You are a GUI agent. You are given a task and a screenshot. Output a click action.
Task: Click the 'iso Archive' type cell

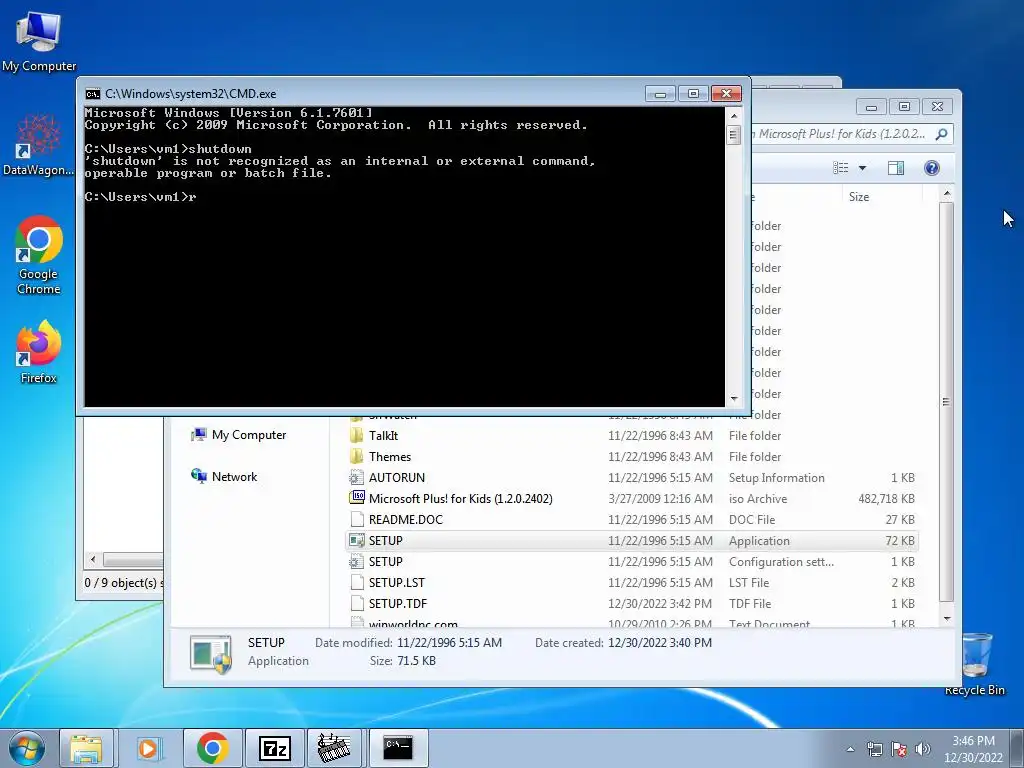point(758,499)
